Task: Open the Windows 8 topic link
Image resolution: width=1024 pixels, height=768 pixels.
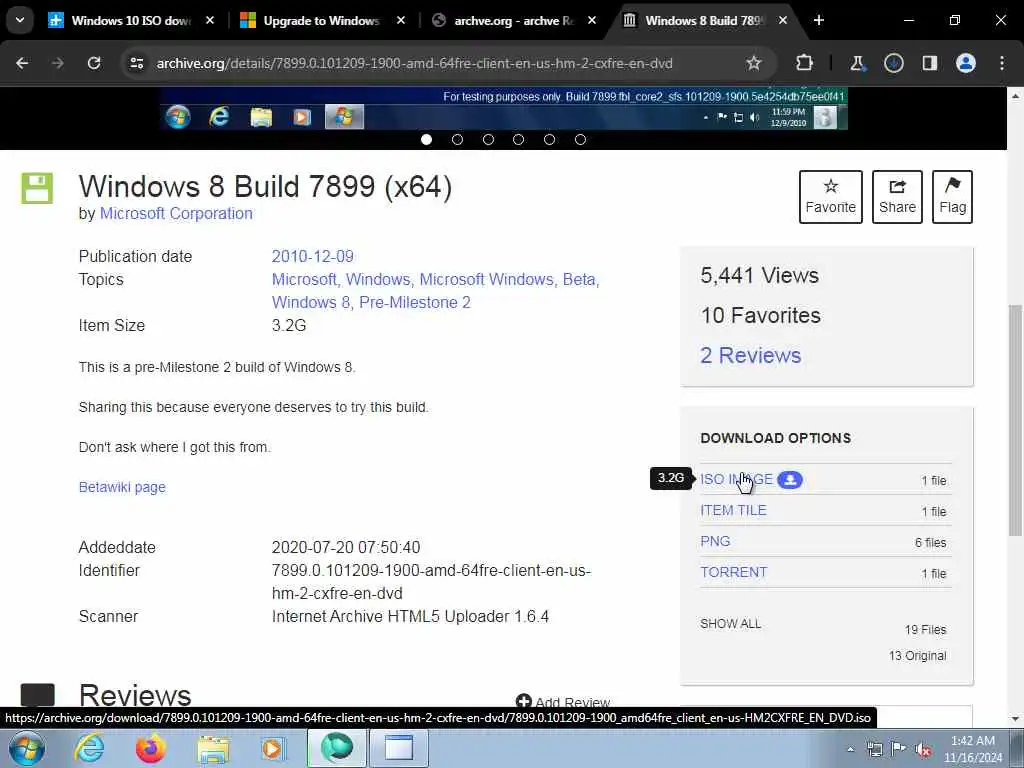Action: (310, 302)
